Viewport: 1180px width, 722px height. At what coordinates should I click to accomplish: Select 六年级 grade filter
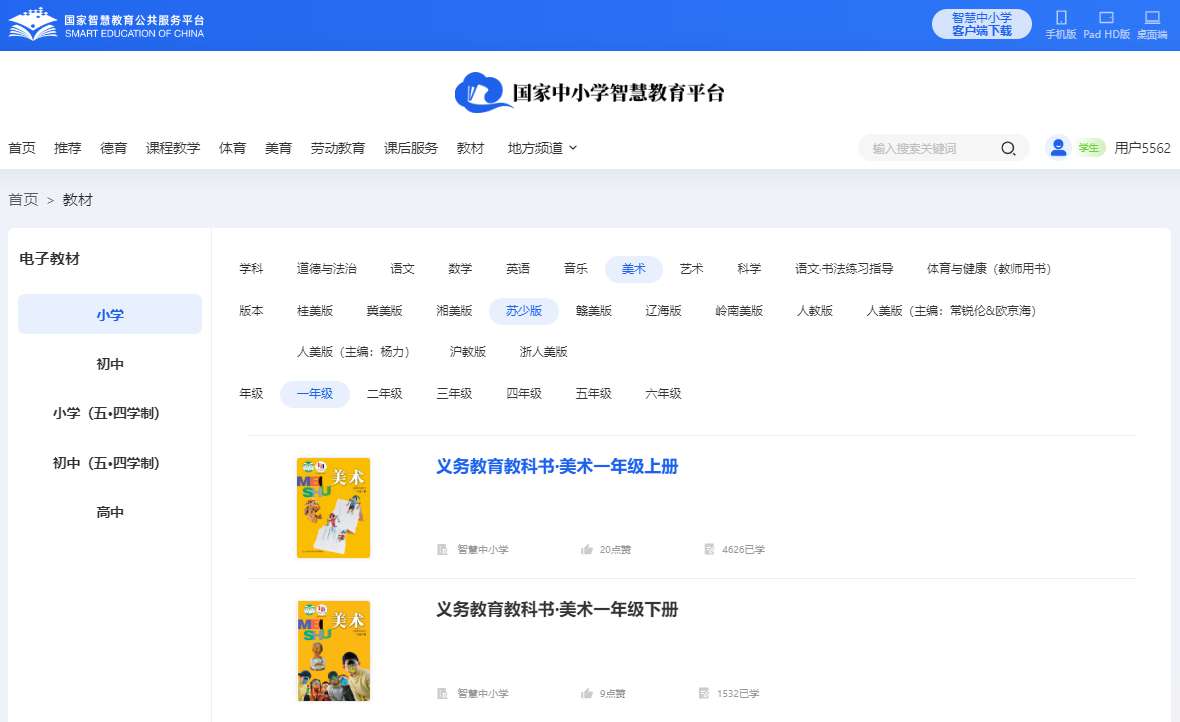pyautogui.click(x=664, y=394)
